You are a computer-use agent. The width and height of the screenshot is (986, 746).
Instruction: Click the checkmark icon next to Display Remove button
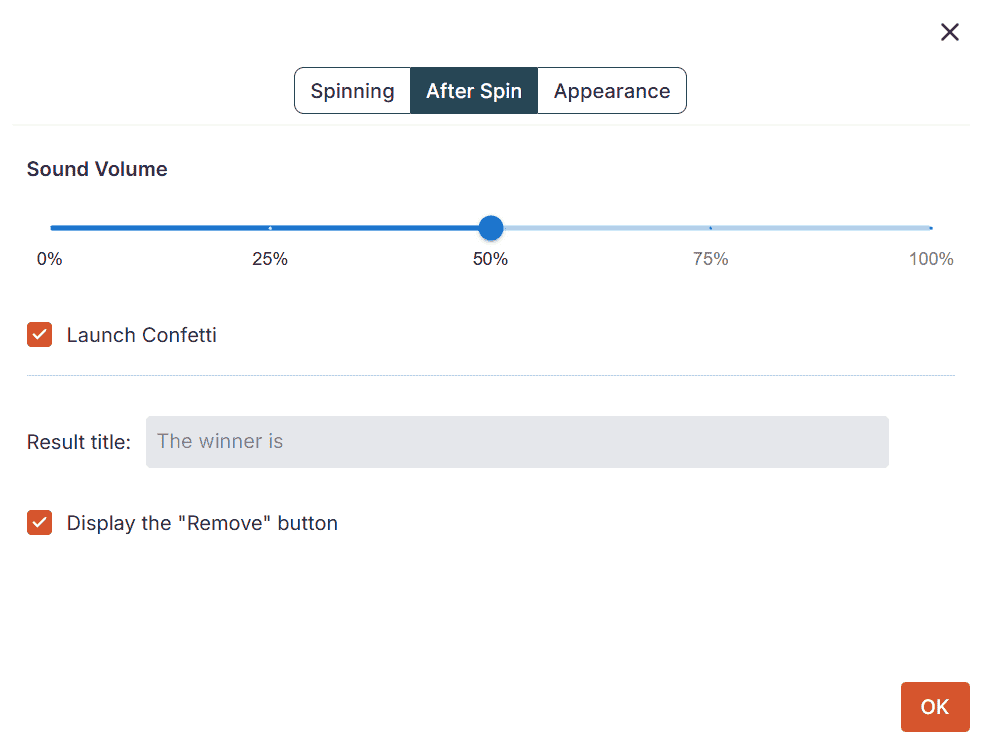pos(39,522)
